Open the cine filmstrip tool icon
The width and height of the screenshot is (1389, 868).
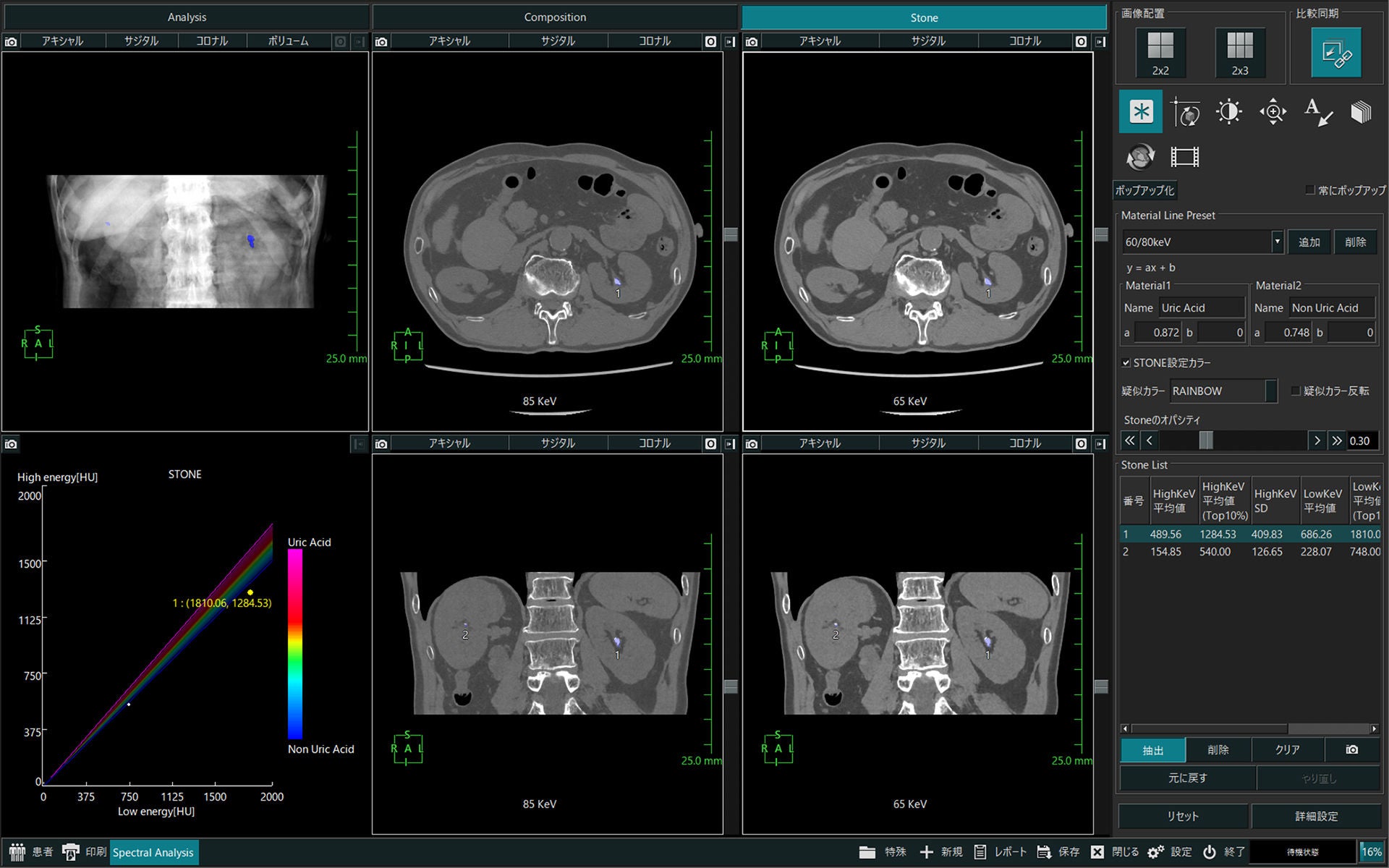coord(1185,156)
